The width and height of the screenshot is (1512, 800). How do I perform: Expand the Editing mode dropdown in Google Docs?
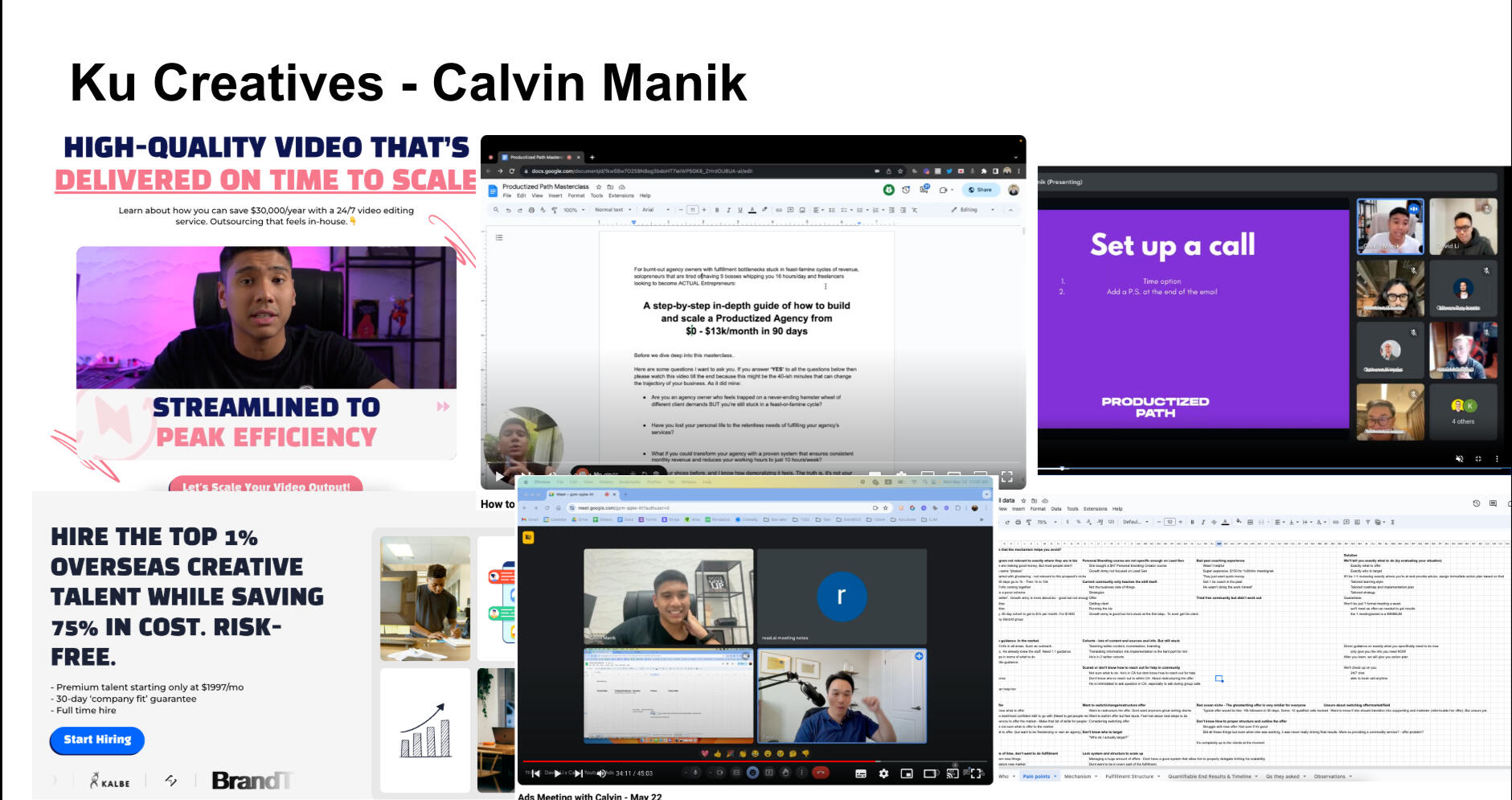pyautogui.click(x=973, y=210)
